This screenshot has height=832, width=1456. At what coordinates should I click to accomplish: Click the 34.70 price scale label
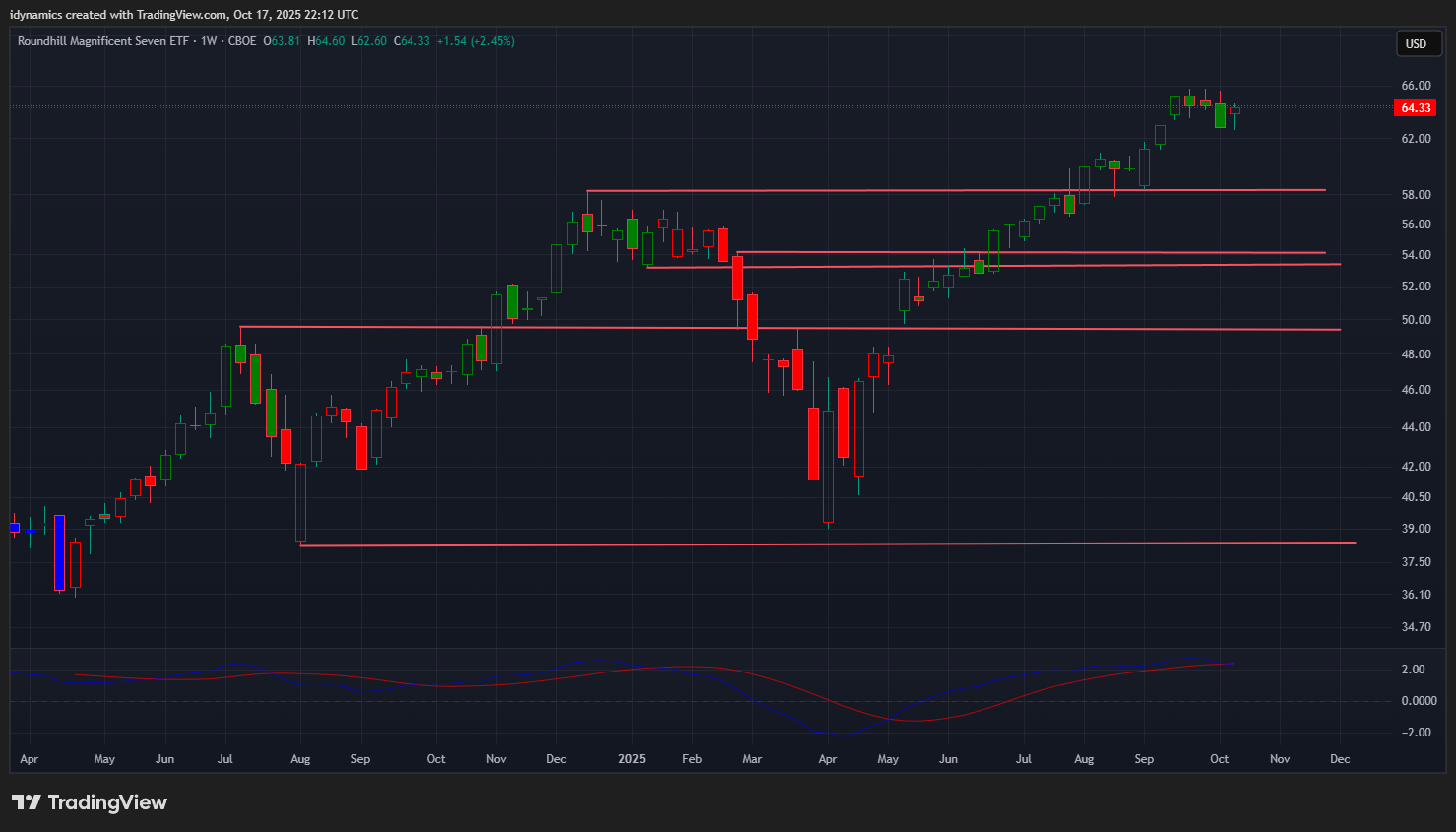click(x=1416, y=627)
